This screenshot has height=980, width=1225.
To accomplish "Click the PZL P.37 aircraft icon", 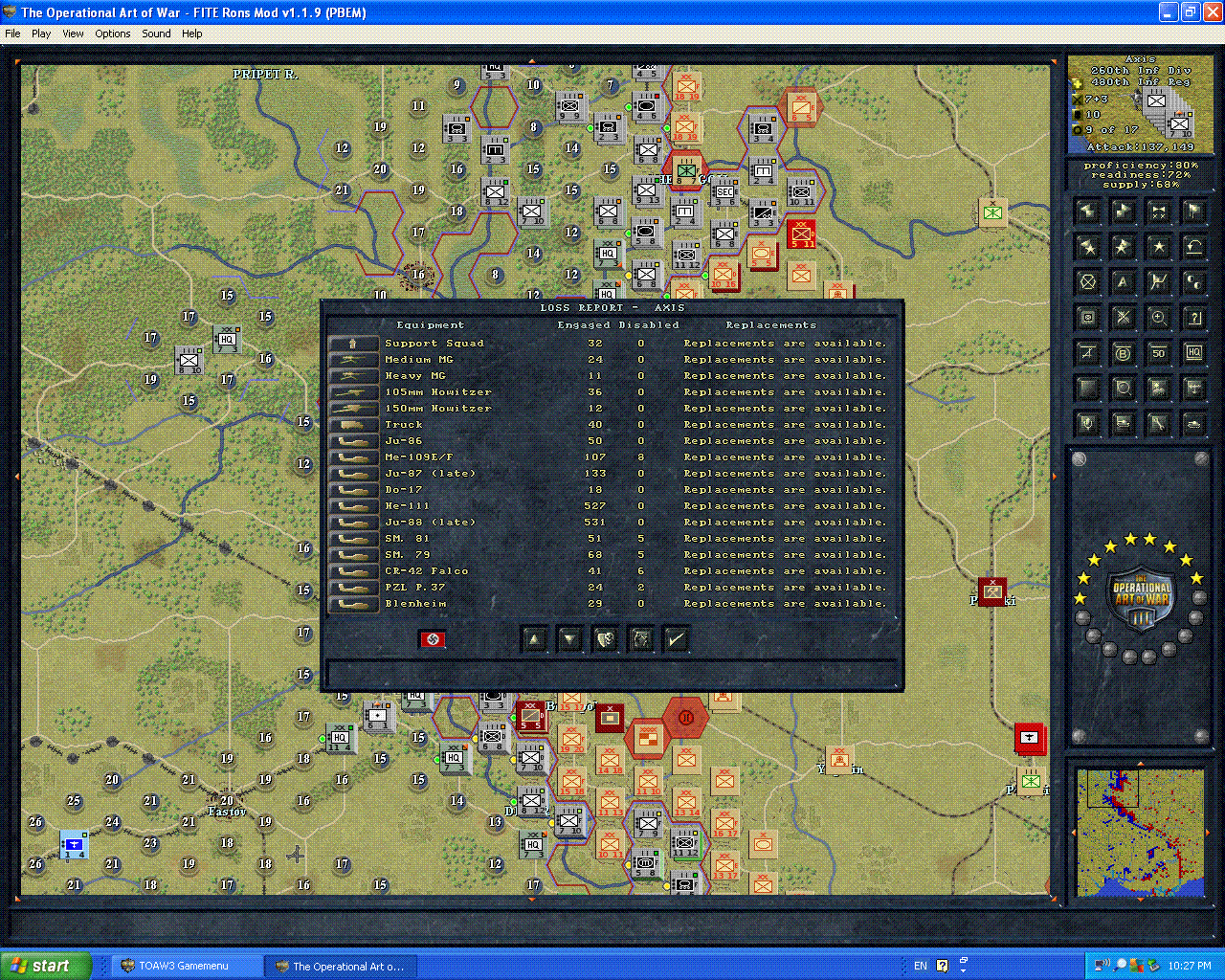I will [353, 587].
